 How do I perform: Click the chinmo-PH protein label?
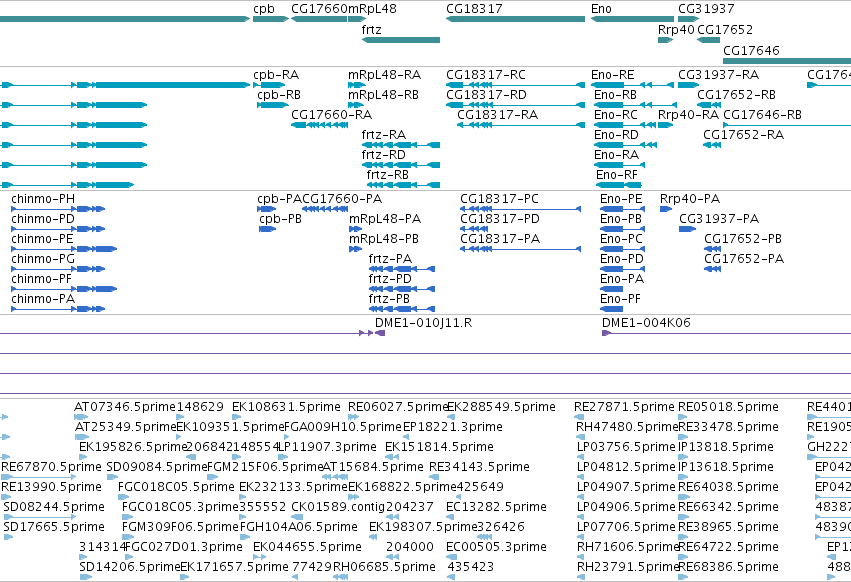tap(43, 199)
